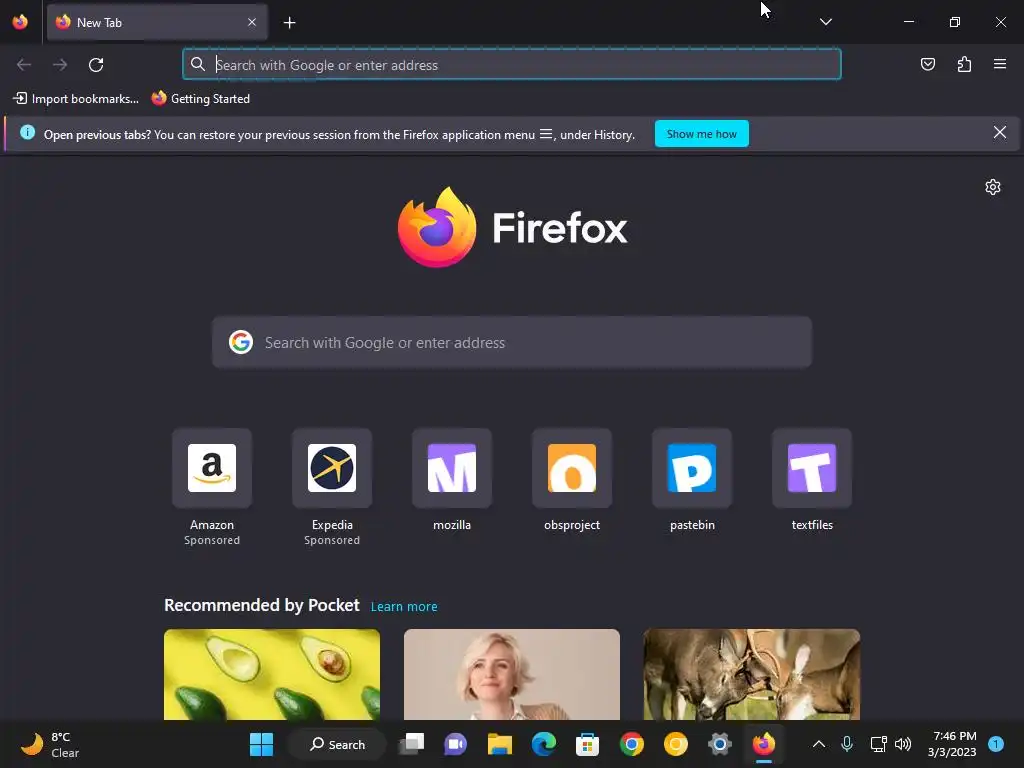The height and width of the screenshot is (768, 1024).
Task: Close the New Tab tab
Action: (252, 22)
